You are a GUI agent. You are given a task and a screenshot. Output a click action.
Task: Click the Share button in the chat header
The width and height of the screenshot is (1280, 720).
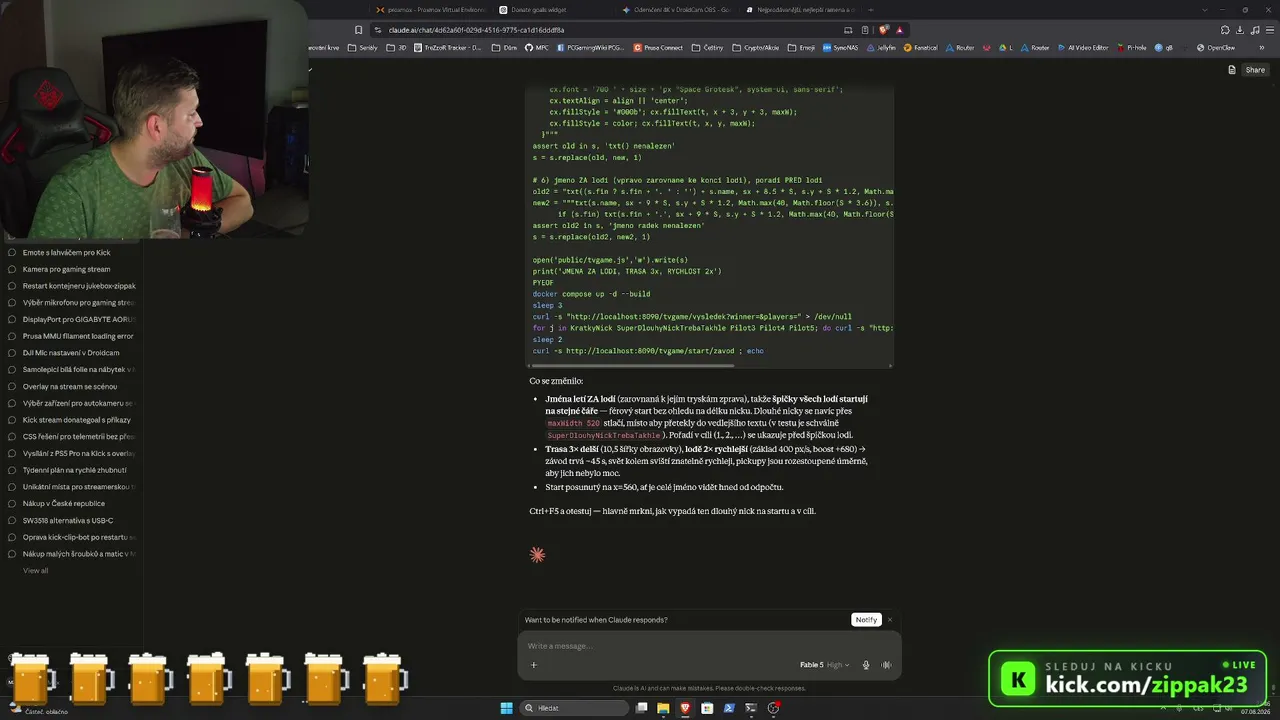click(1254, 70)
